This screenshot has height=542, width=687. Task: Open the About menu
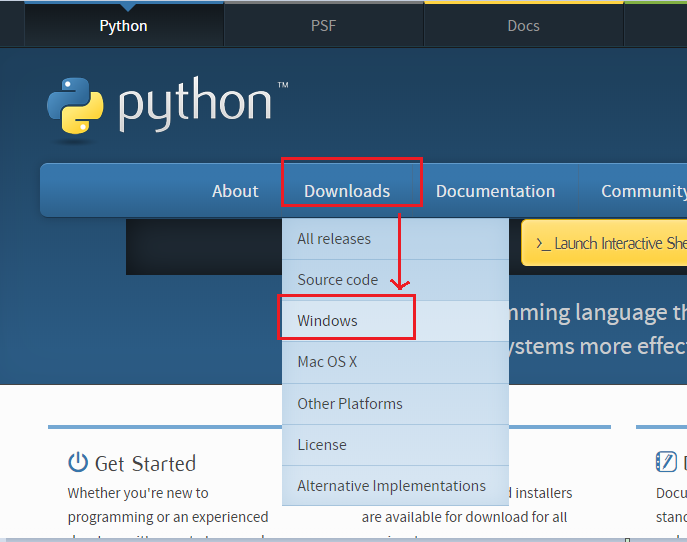tap(235, 191)
